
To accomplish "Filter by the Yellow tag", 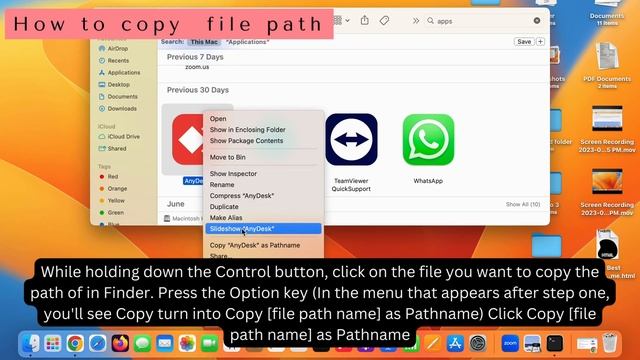I will (x=116, y=200).
